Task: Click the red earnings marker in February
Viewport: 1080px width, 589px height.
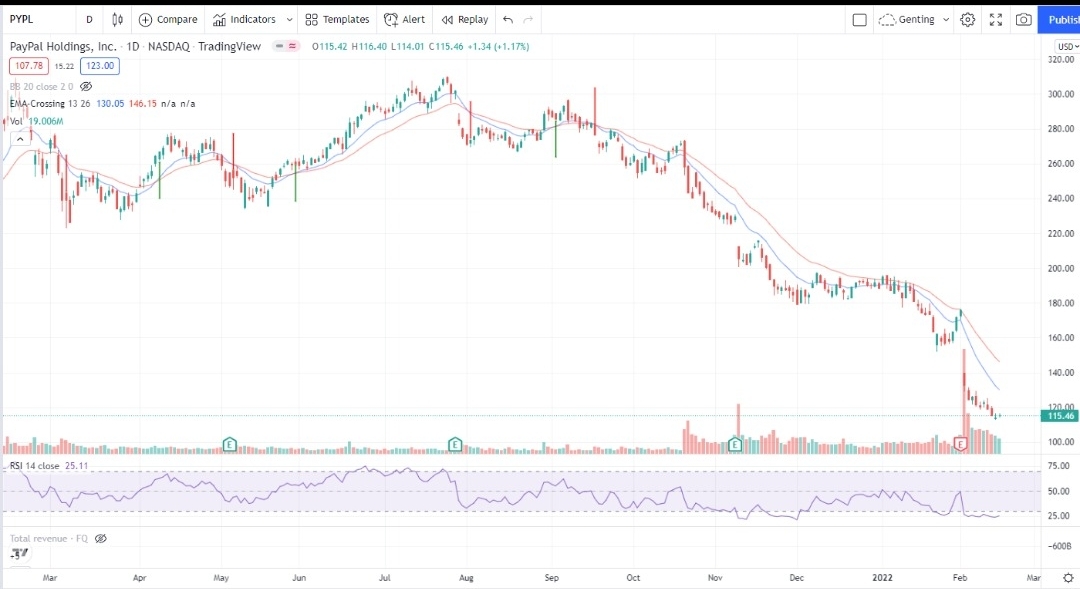Action: coord(962,444)
